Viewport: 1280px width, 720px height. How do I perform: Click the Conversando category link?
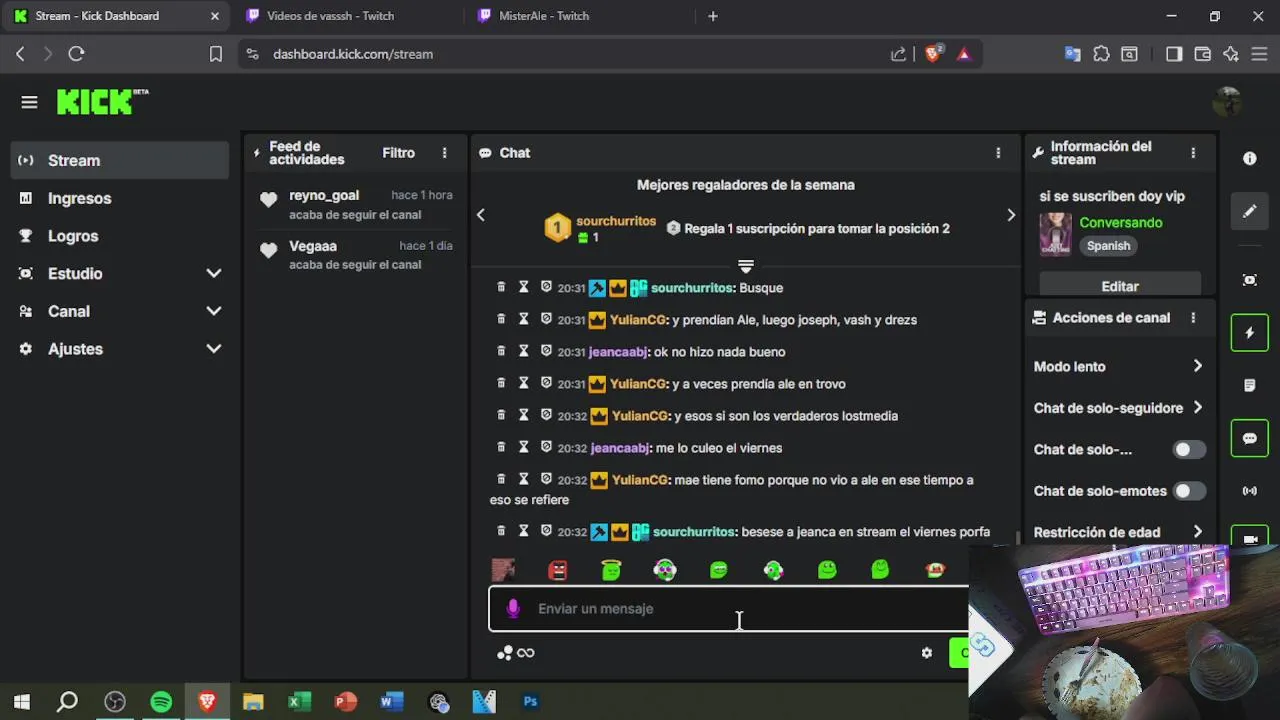point(1121,222)
